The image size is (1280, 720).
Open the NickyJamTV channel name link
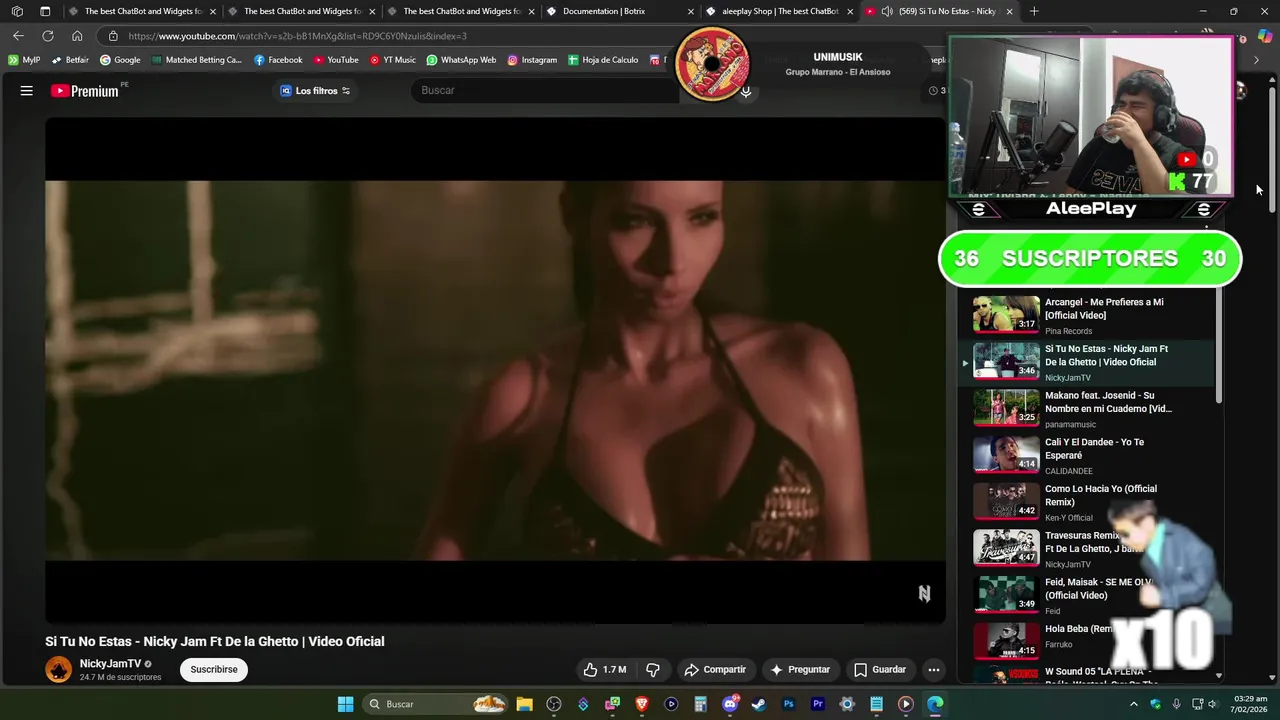coord(110,664)
